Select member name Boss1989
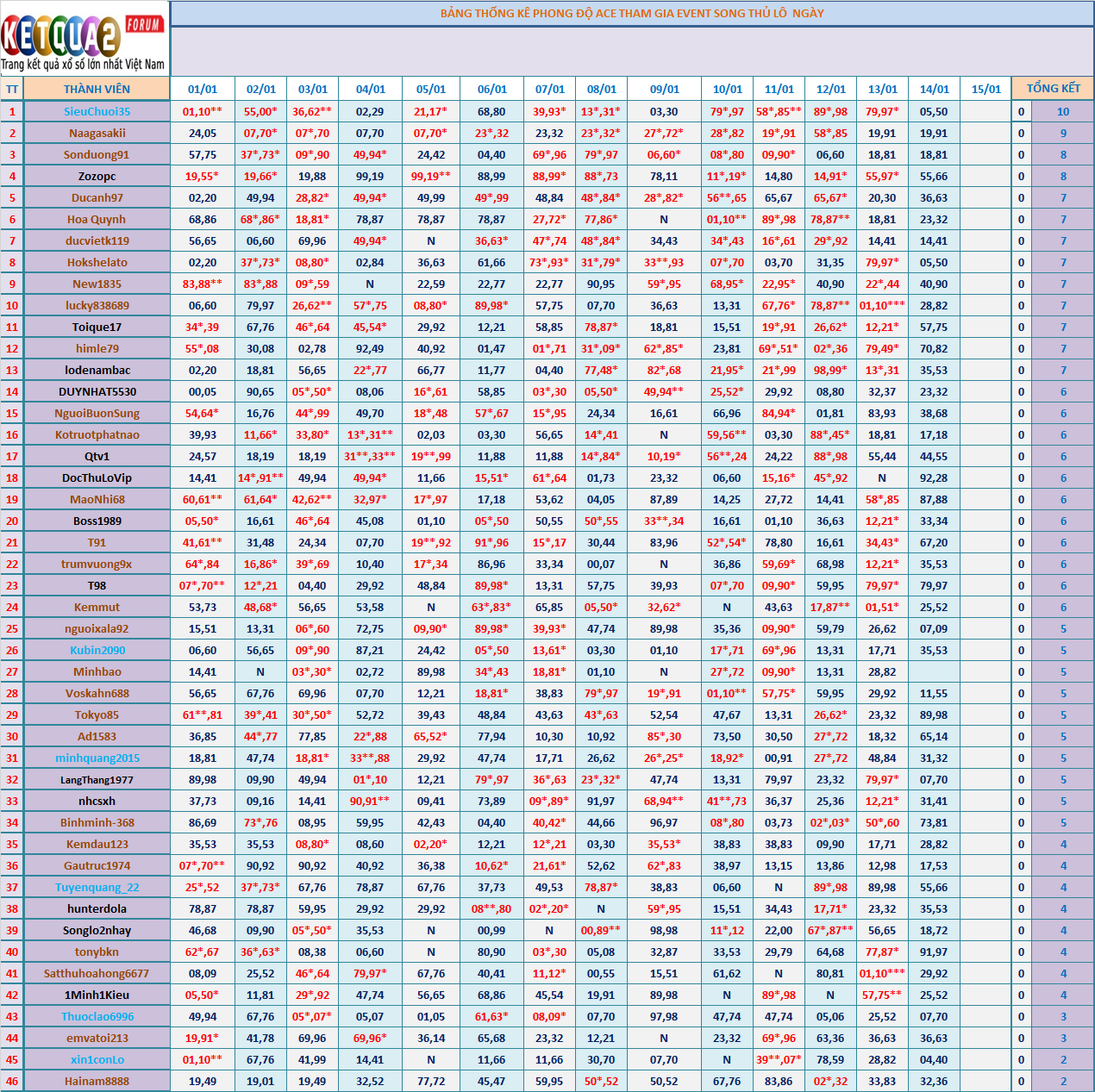 click(x=97, y=521)
